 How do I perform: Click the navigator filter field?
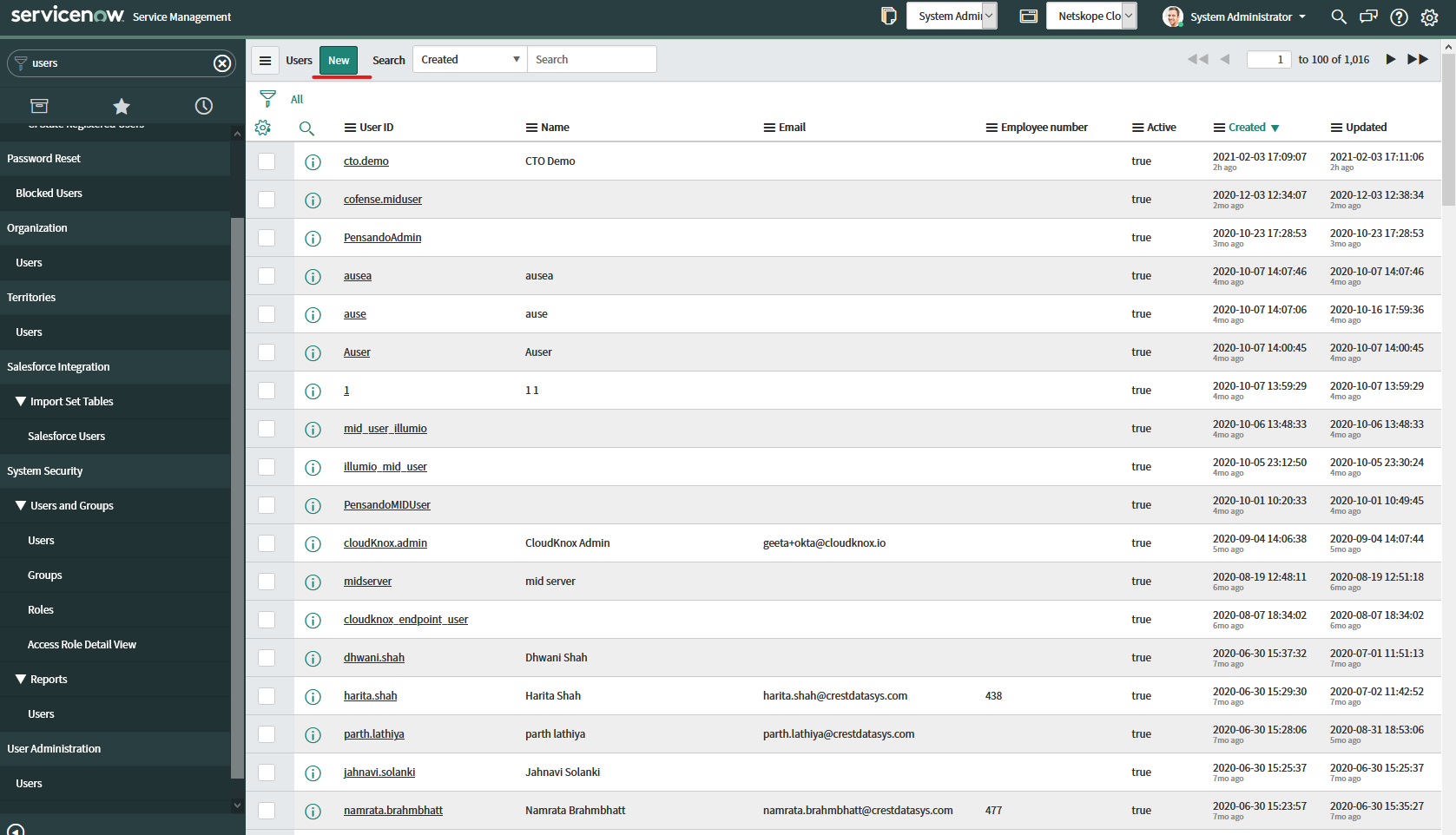click(x=122, y=63)
